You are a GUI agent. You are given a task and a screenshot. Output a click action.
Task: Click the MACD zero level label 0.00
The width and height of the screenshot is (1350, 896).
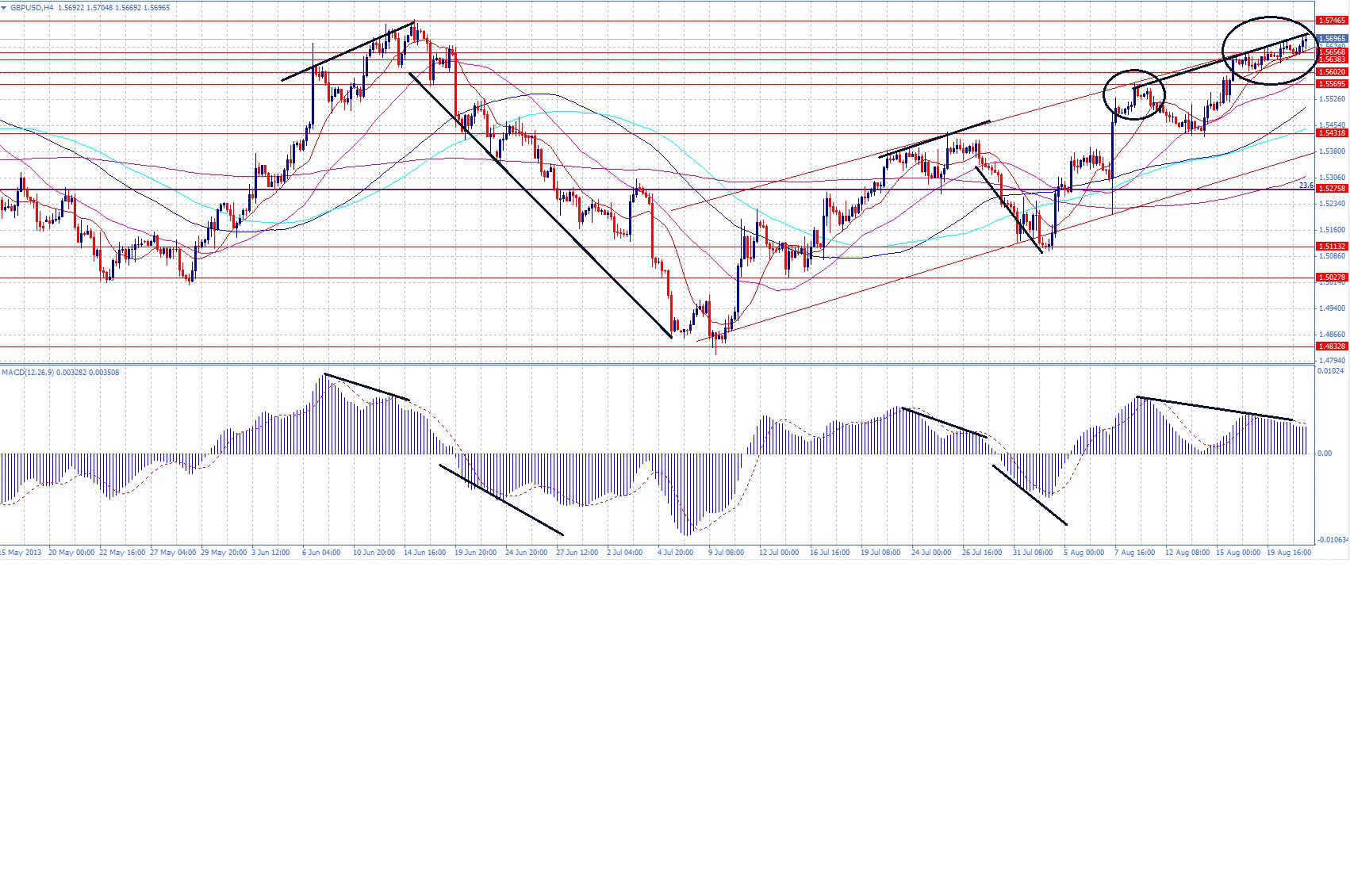[x=1325, y=454]
